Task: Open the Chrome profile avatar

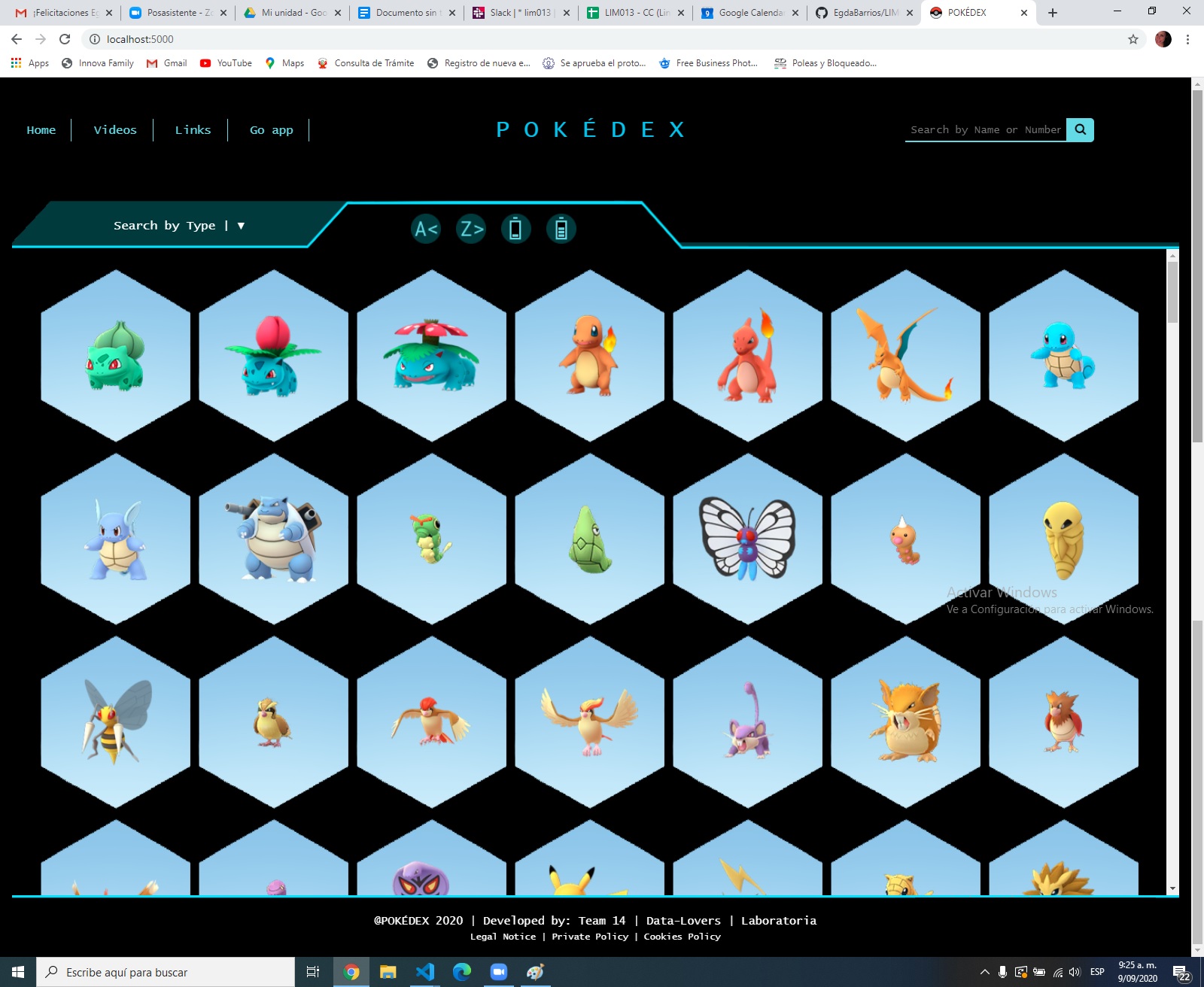Action: click(1163, 39)
